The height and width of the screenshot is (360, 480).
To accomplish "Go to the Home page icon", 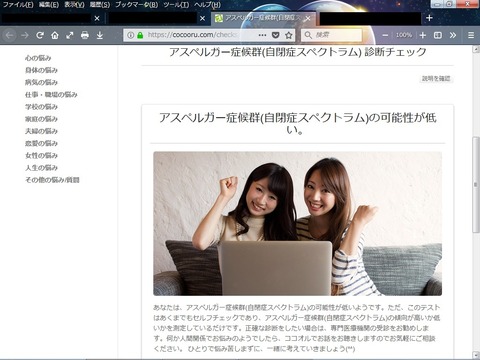I will coord(55,35).
